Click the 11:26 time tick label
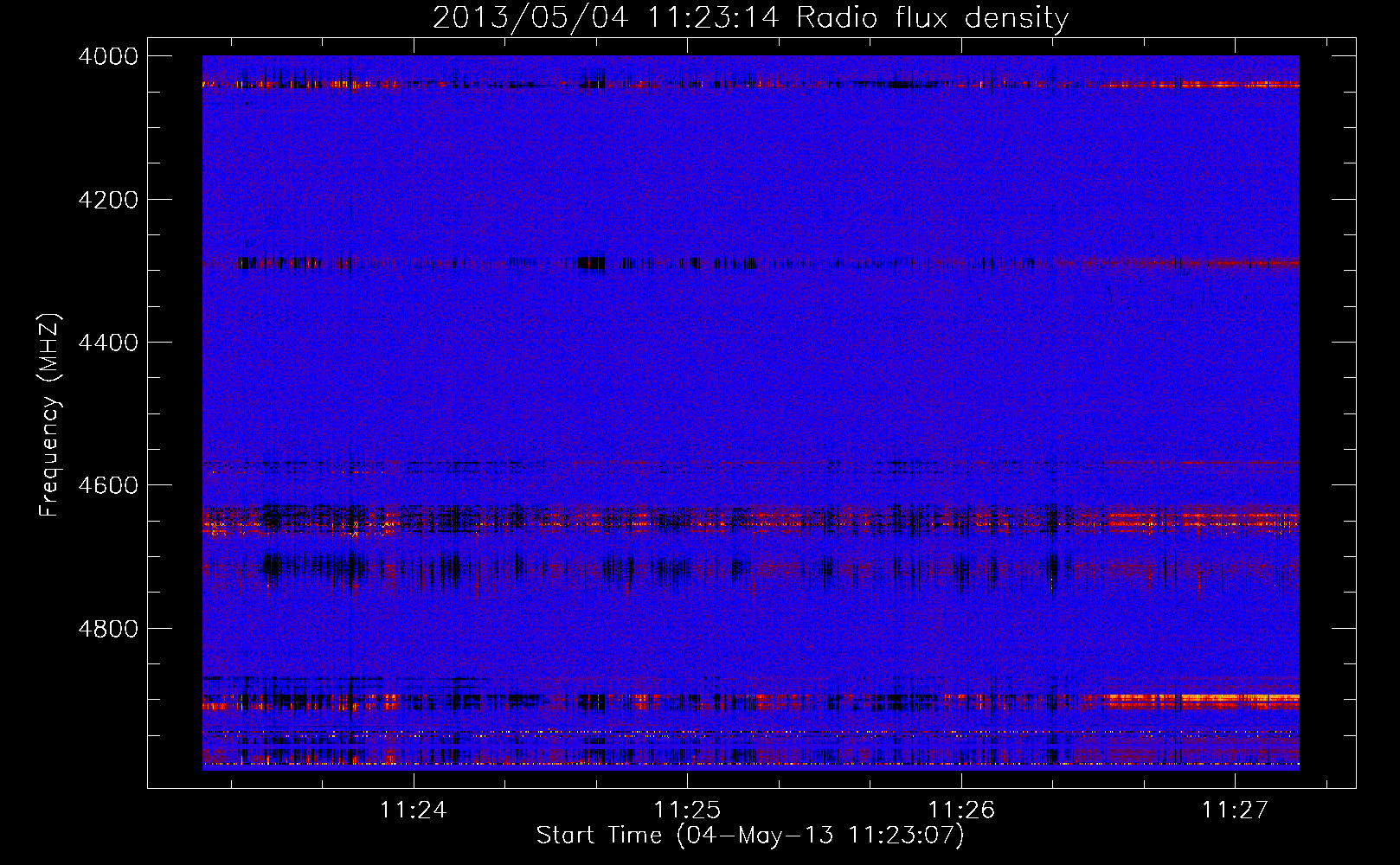Viewport: 1400px width, 865px height. click(961, 810)
